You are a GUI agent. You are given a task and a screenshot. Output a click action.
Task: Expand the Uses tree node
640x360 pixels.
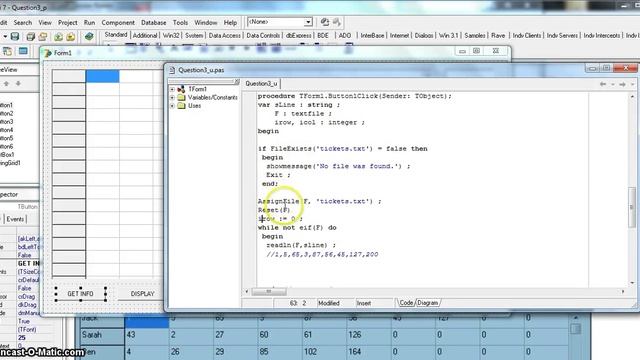click(x=172, y=106)
